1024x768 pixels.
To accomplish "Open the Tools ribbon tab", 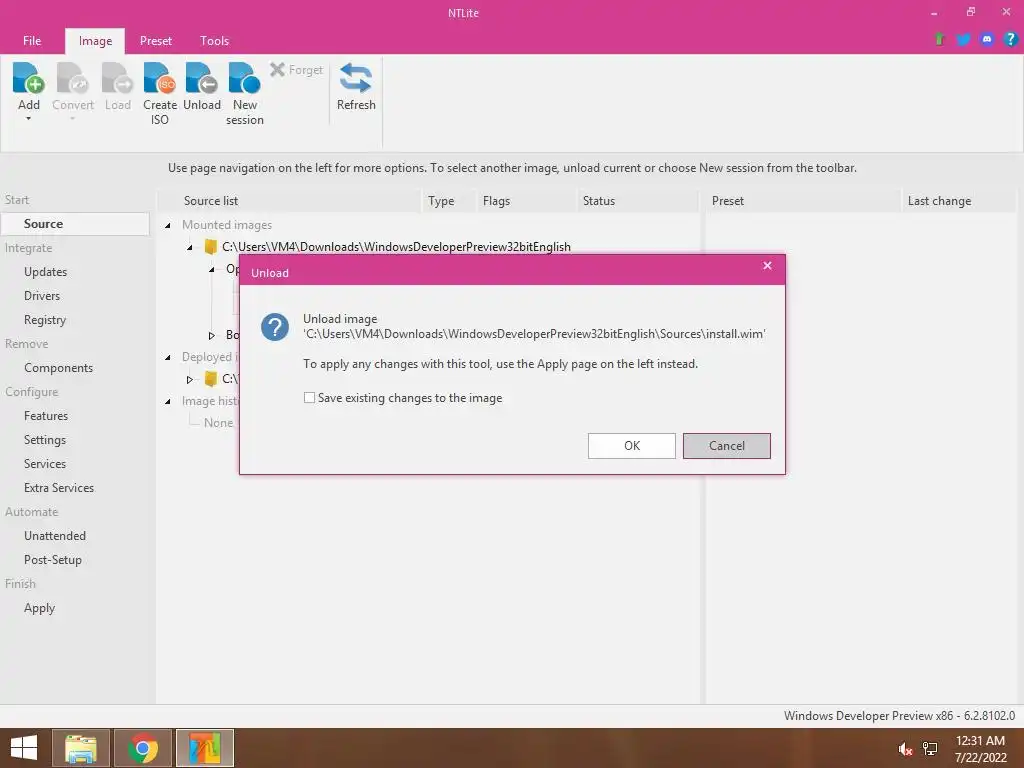I will coord(214,40).
